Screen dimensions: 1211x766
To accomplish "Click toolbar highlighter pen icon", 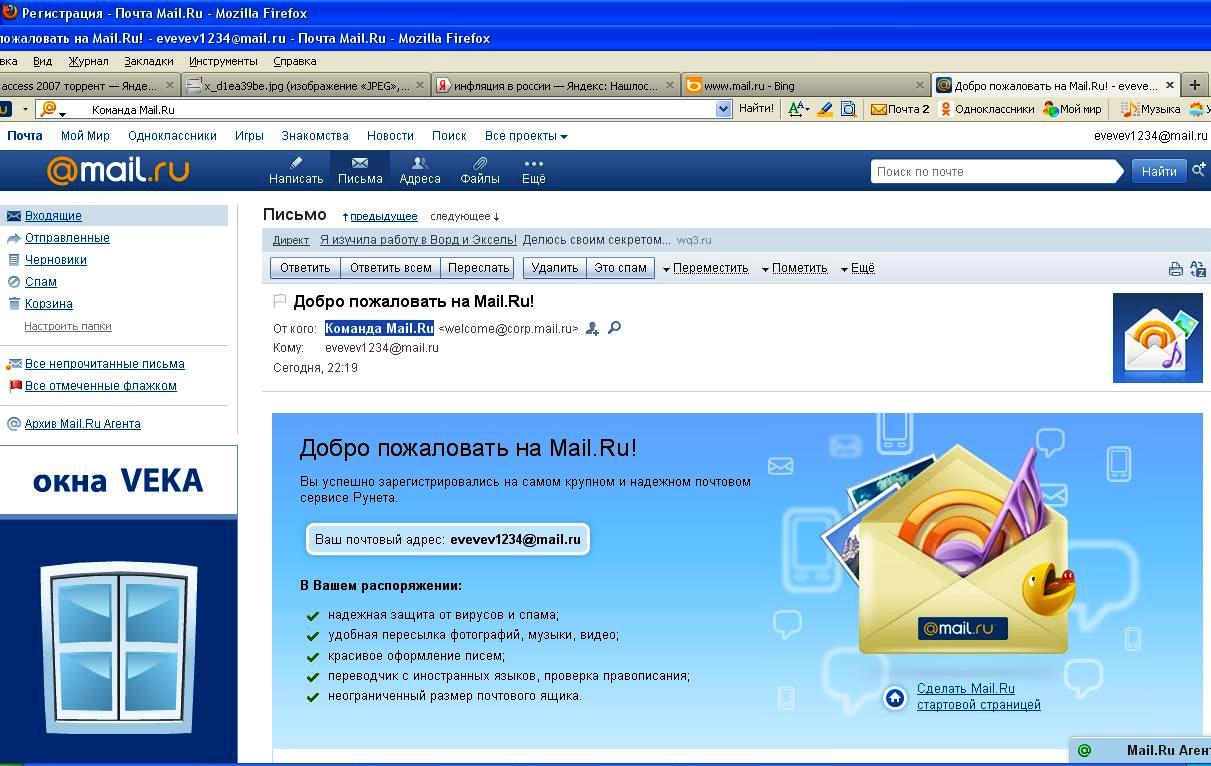I will click(x=826, y=109).
